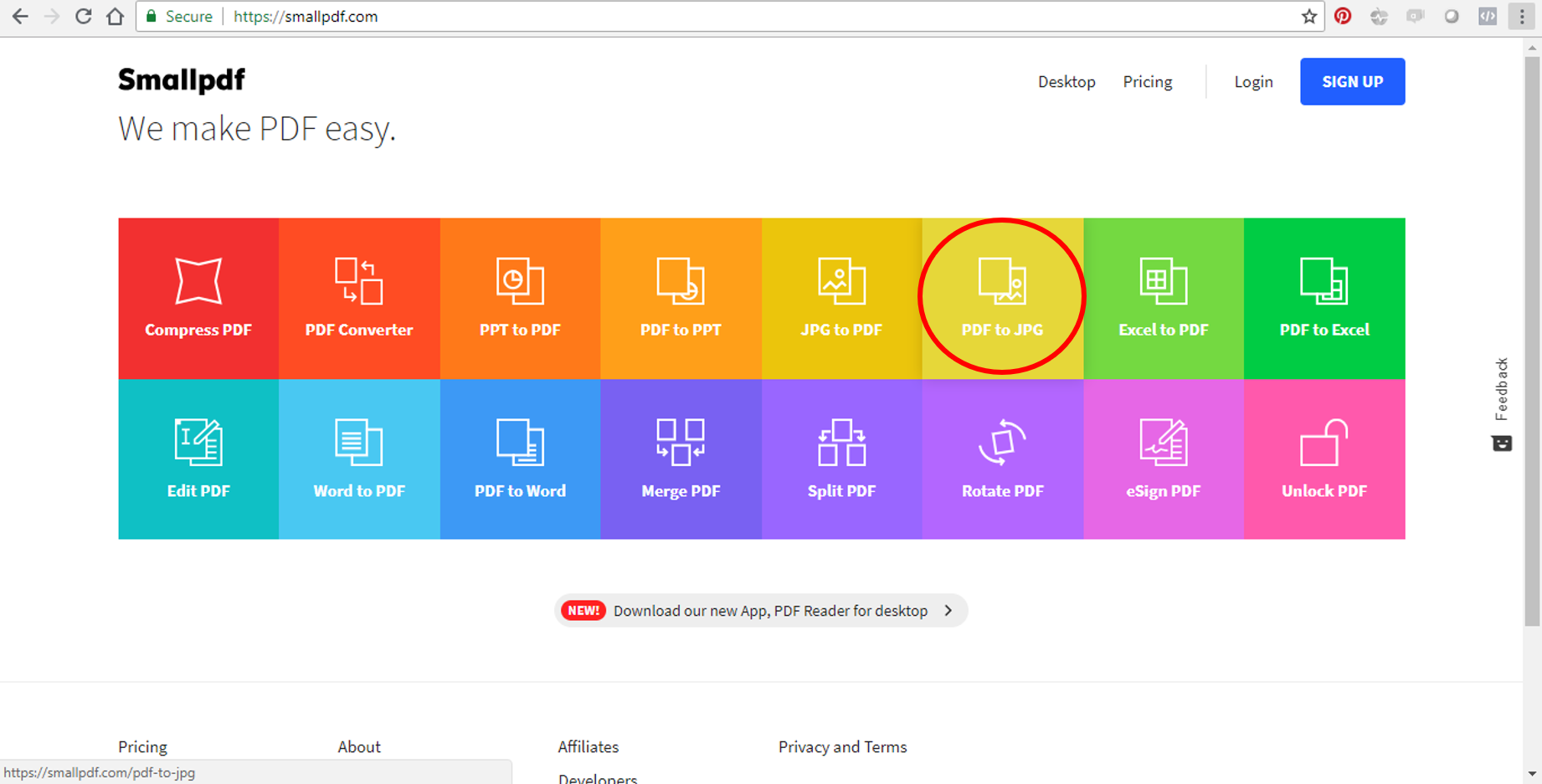Open the Feedback side tab

(x=1502, y=389)
